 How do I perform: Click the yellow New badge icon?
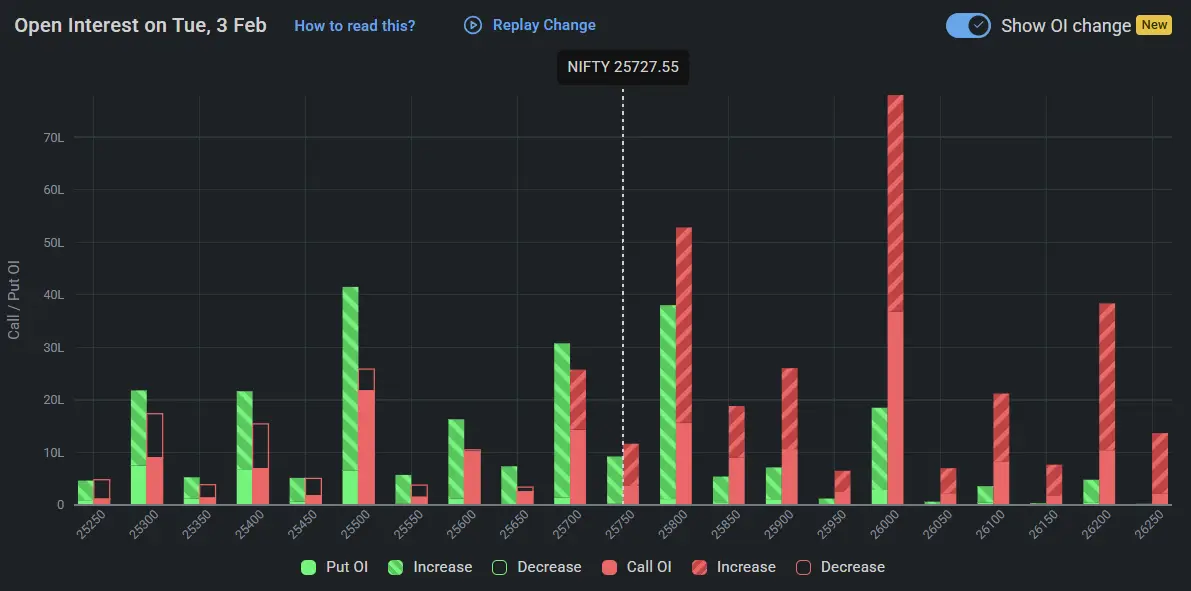tap(1154, 25)
